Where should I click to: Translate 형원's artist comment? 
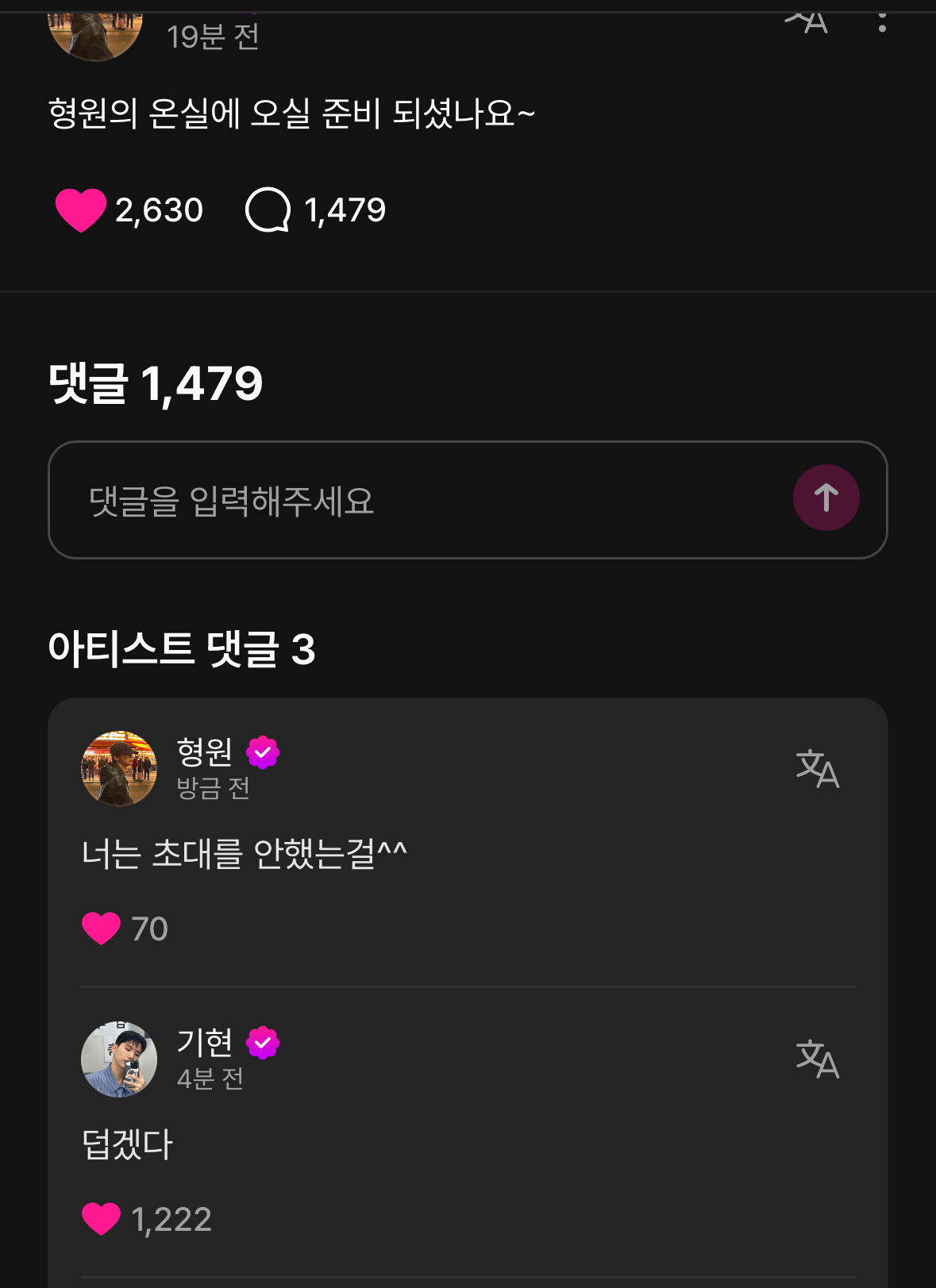pyautogui.click(x=817, y=768)
